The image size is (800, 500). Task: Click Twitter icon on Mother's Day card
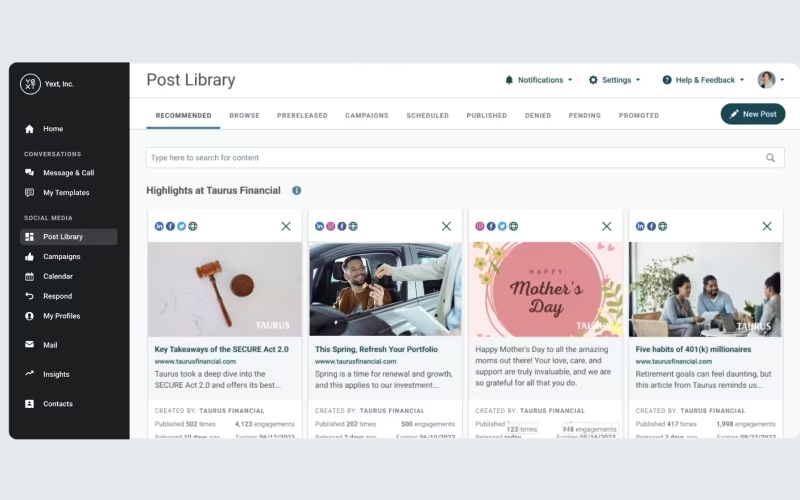pos(502,227)
